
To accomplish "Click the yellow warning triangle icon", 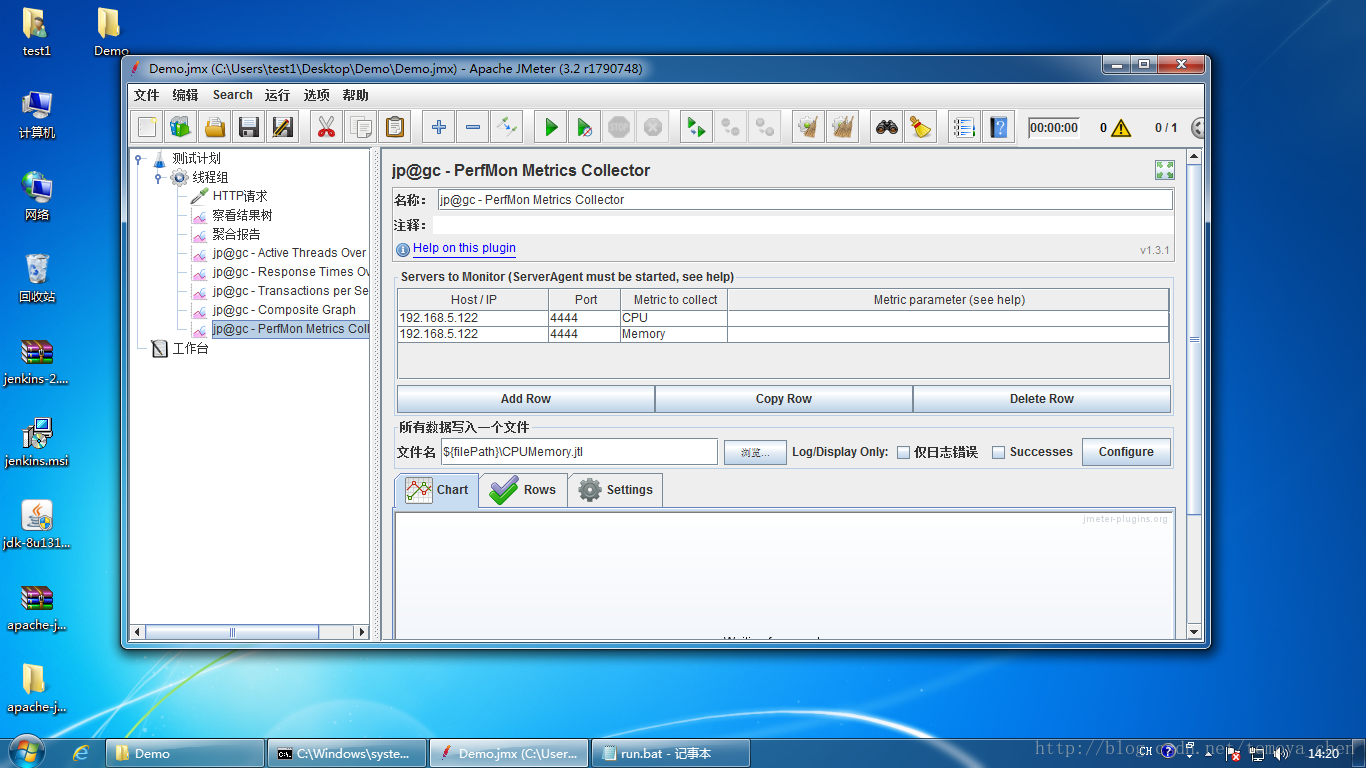I will (1120, 128).
